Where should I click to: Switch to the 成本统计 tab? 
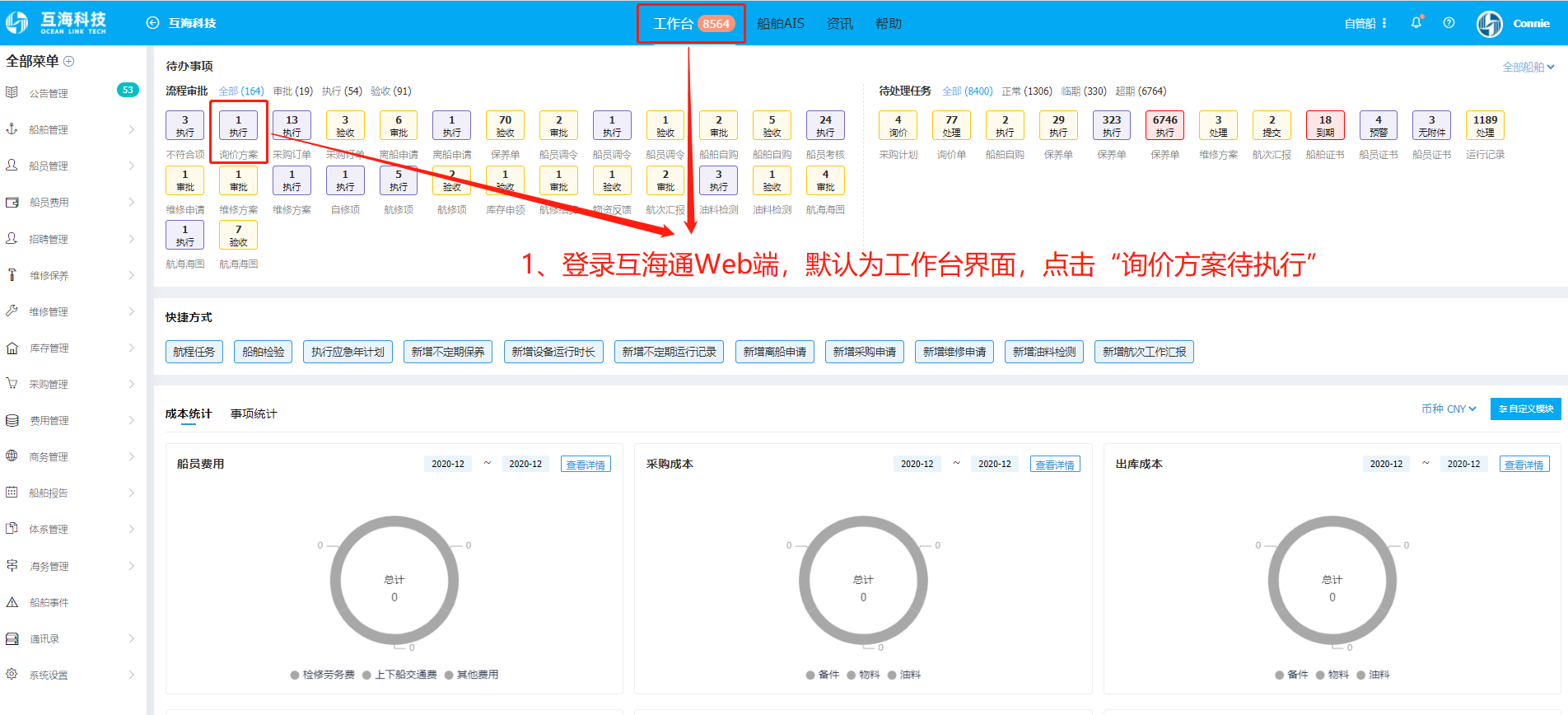pyautogui.click(x=189, y=414)
